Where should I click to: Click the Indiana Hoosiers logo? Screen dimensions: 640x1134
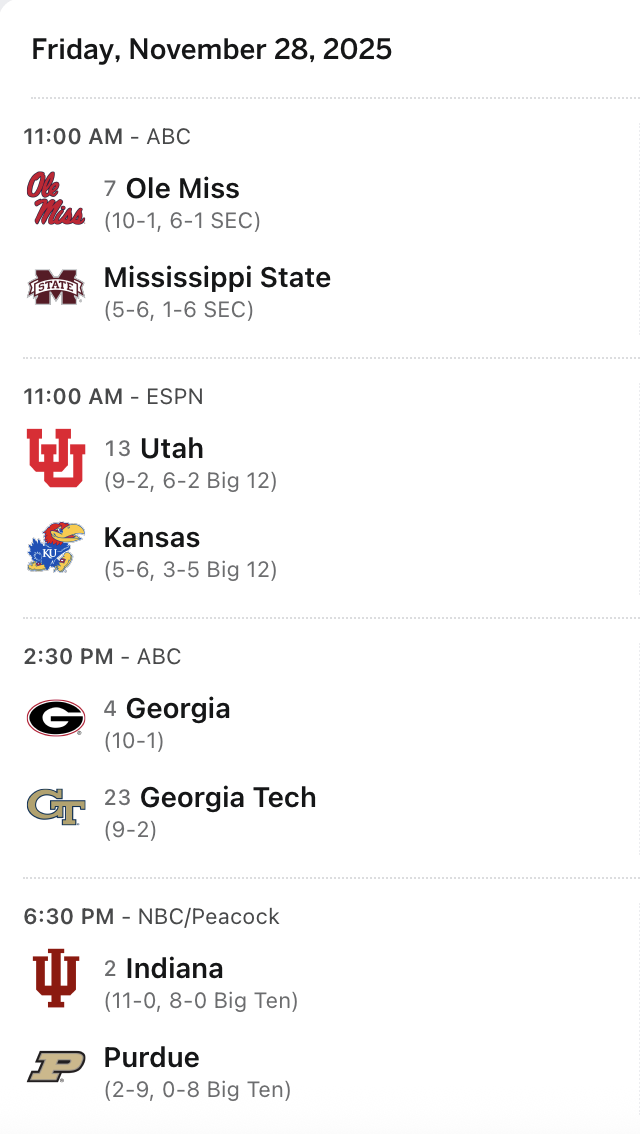pyautogui.click(x=56, y=978)
